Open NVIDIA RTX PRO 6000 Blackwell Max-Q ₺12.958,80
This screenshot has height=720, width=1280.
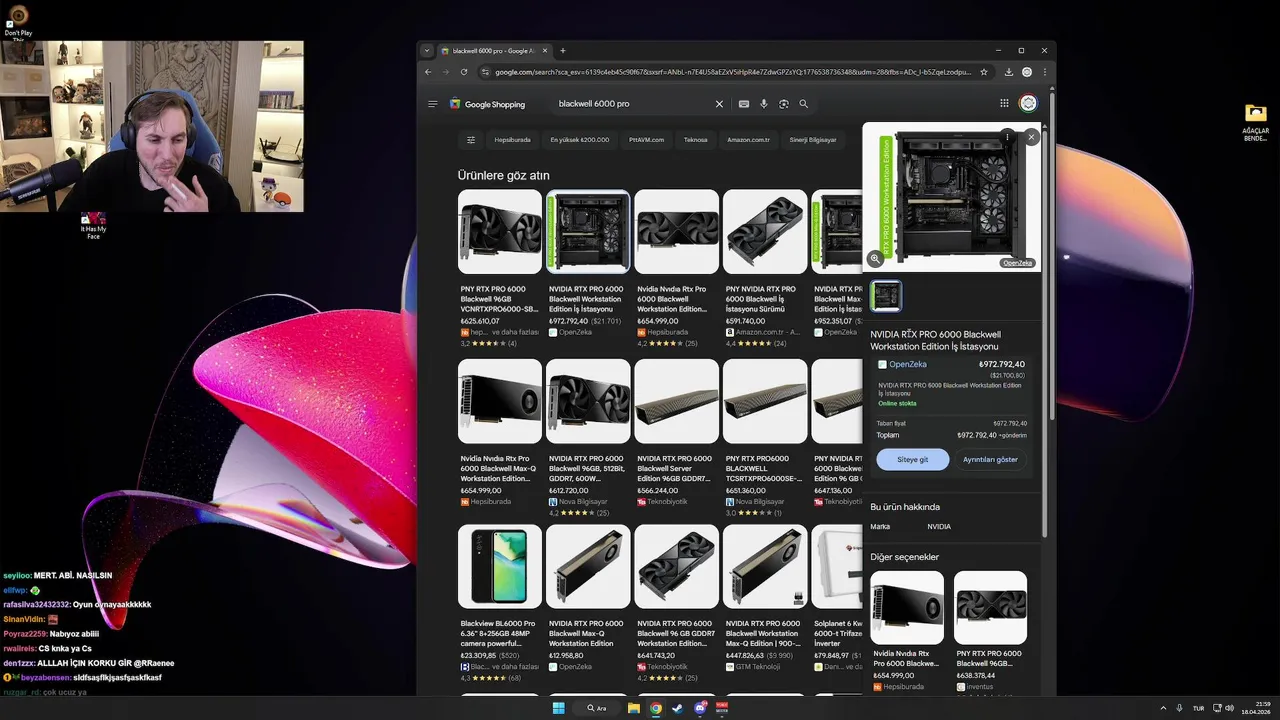tap(588, 598)
